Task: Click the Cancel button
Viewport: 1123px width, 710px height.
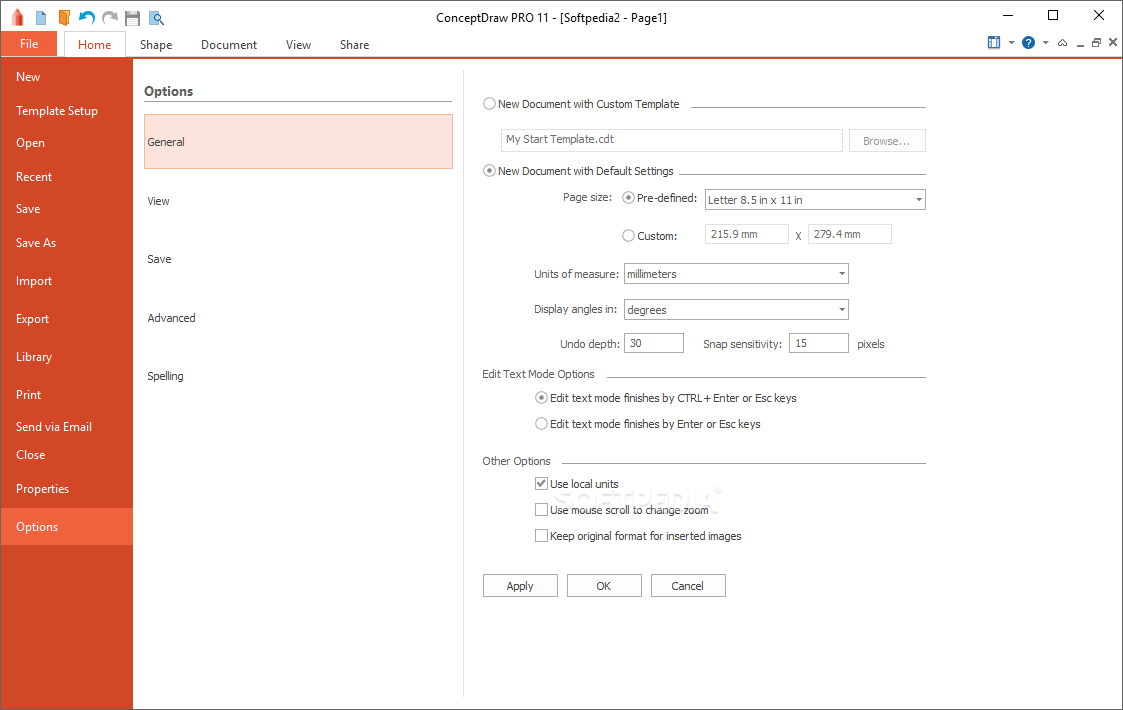Action: pos(688,585)
